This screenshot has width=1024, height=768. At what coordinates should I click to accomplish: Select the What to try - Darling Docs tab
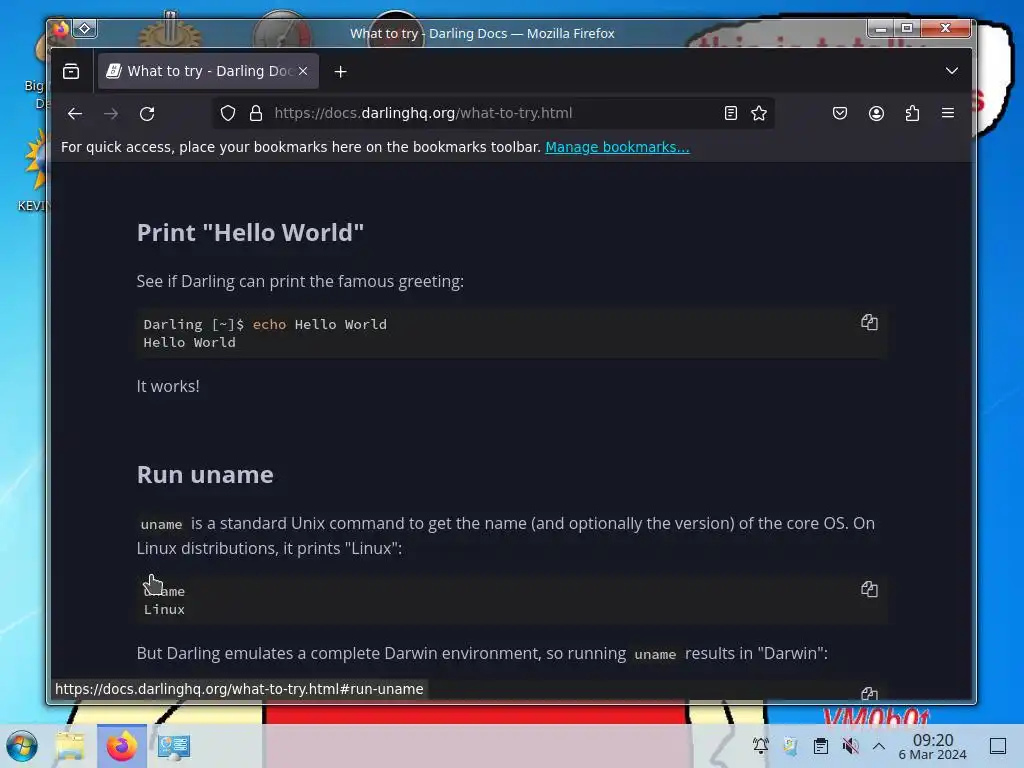click(208, 71)
